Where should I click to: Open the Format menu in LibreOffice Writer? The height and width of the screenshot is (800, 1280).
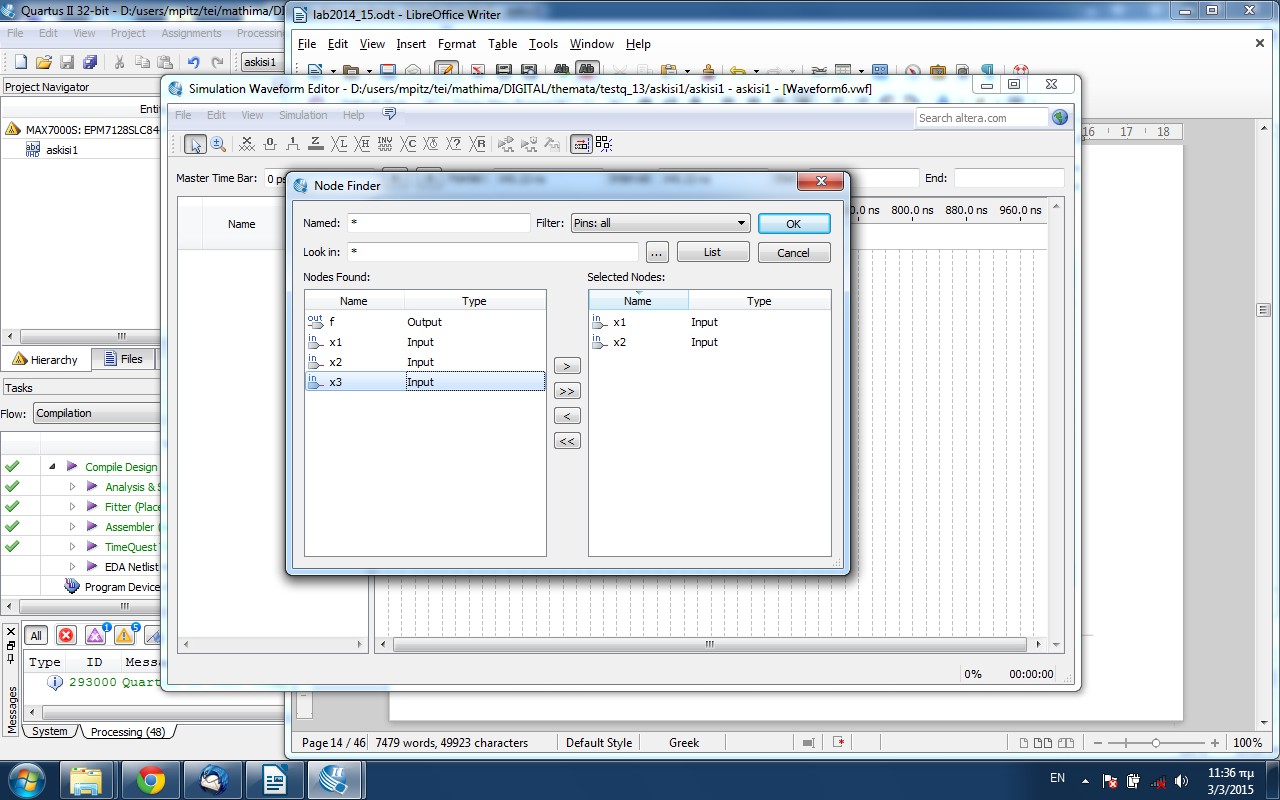457,44
